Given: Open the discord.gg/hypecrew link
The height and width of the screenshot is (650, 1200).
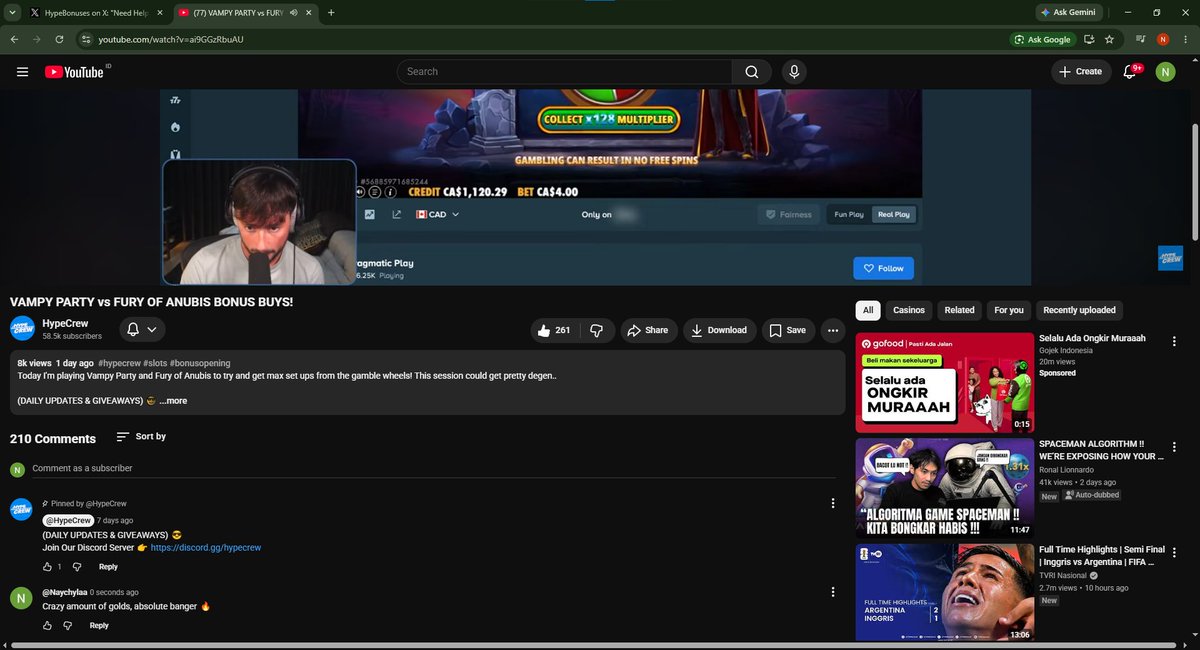Looking at the screenshot, I should (x=206, y=548).
